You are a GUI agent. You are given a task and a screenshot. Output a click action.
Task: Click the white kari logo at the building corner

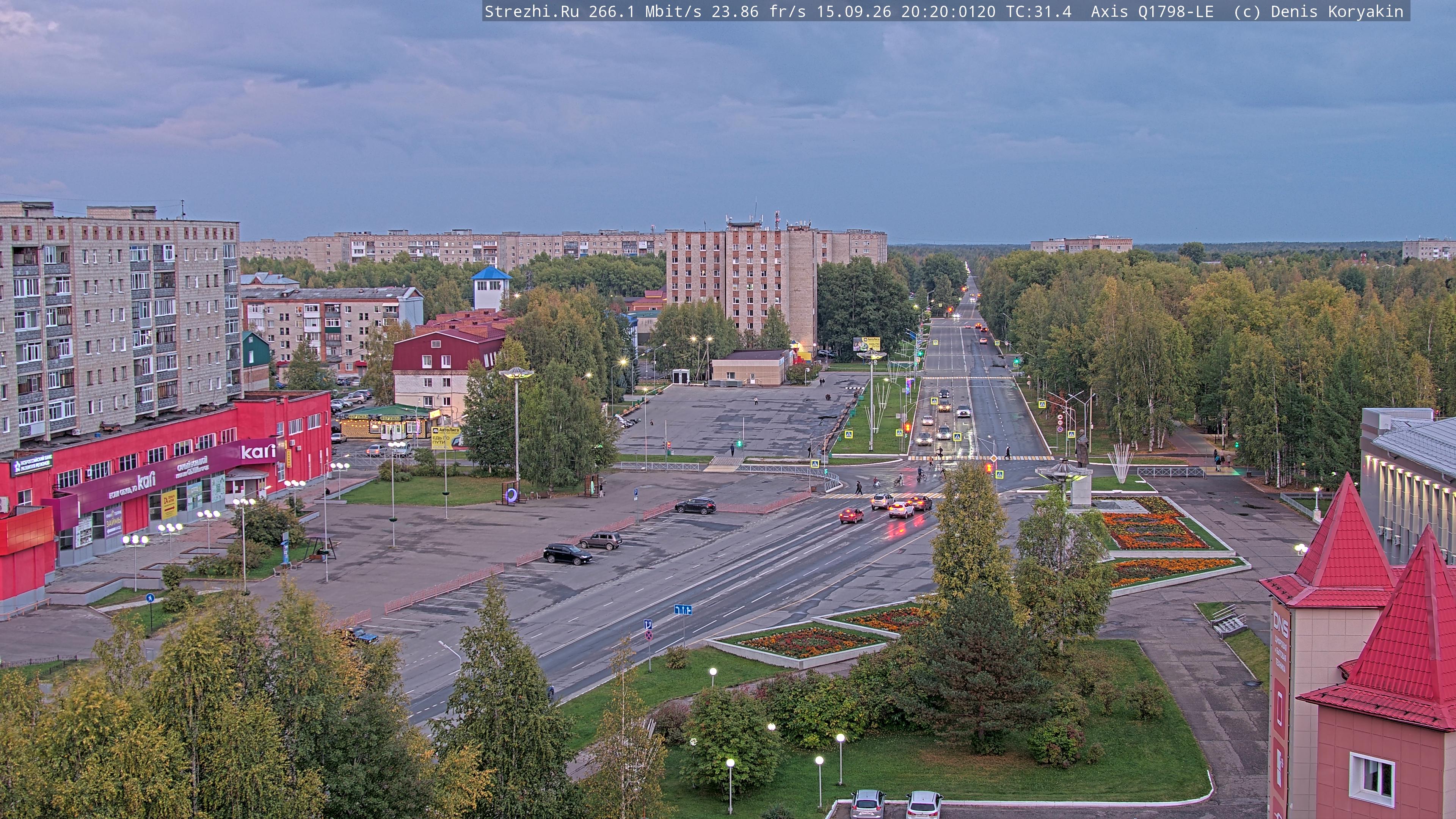(x=258, y=452)
